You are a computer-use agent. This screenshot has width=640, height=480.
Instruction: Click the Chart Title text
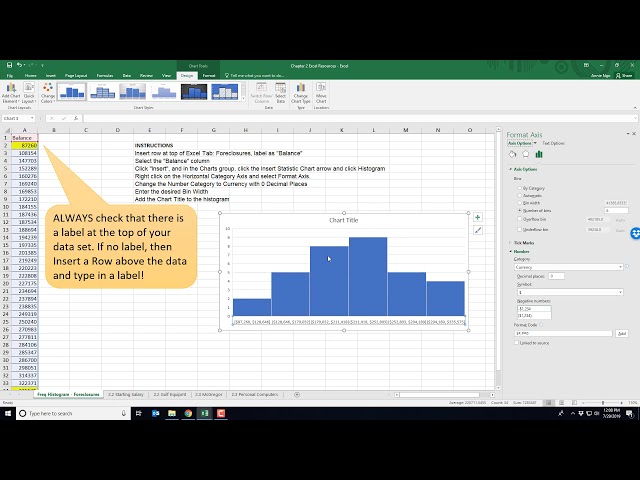343,220
